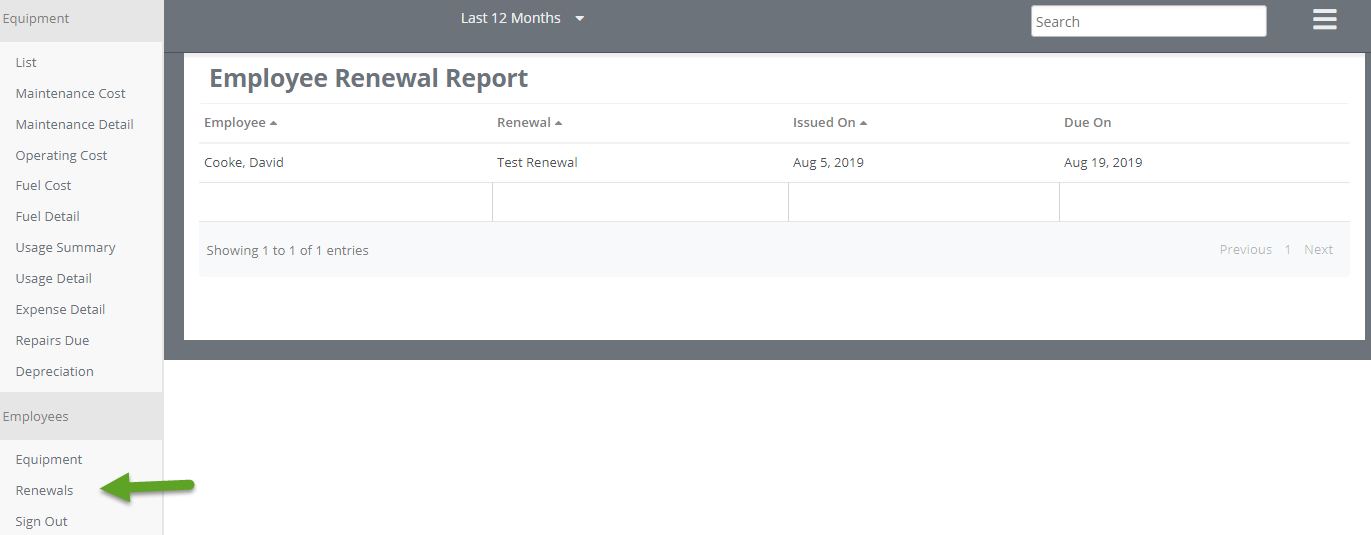
Task: Select page 1 in pagination
Action: pyautogui.click(x=1288, y=249)
